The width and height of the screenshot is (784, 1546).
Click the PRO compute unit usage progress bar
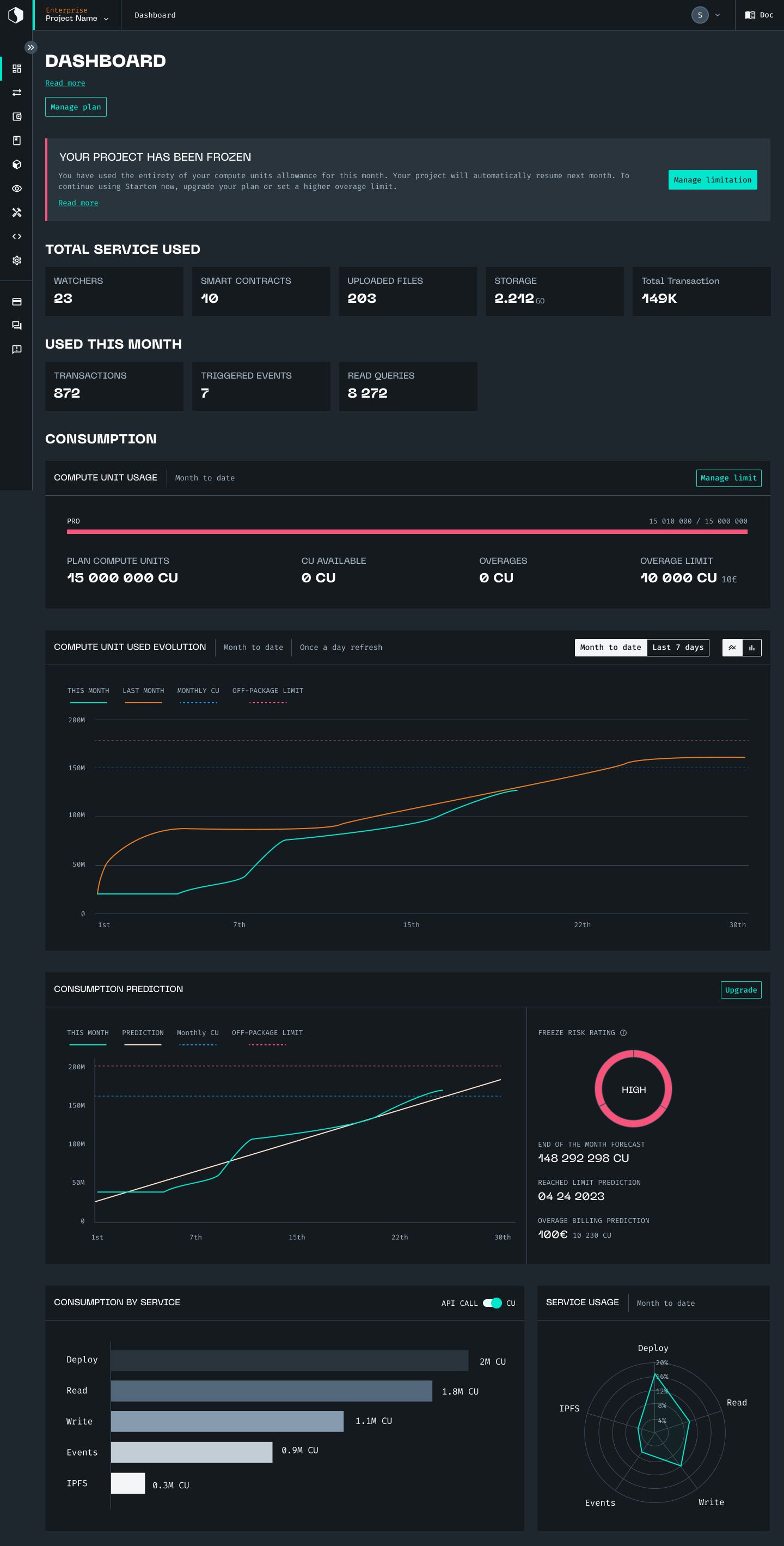[407, 532]
